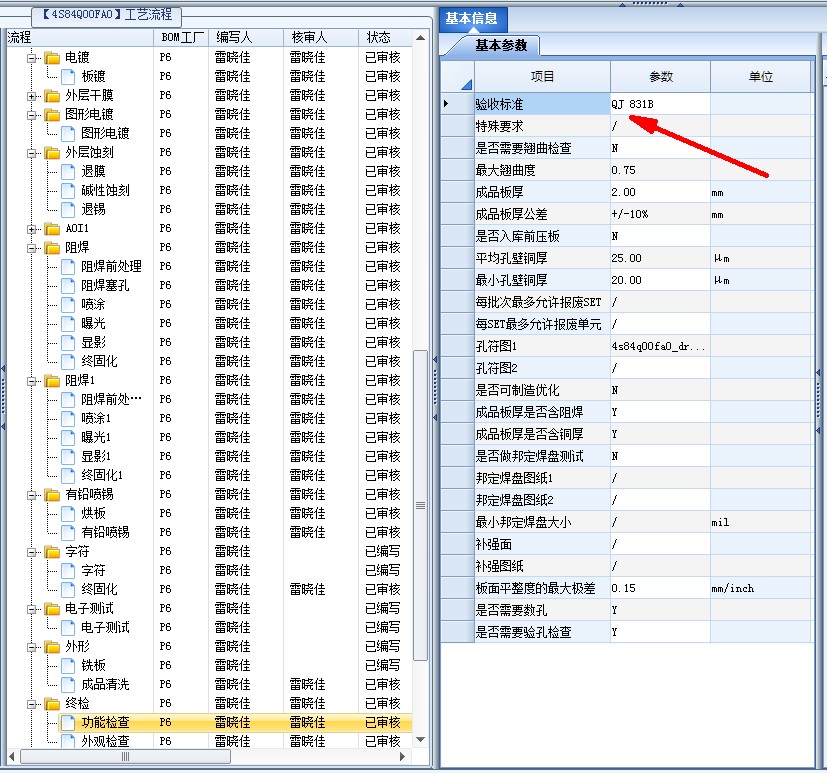
Task: Click the 显影 document icon
Action: [68, 342]
